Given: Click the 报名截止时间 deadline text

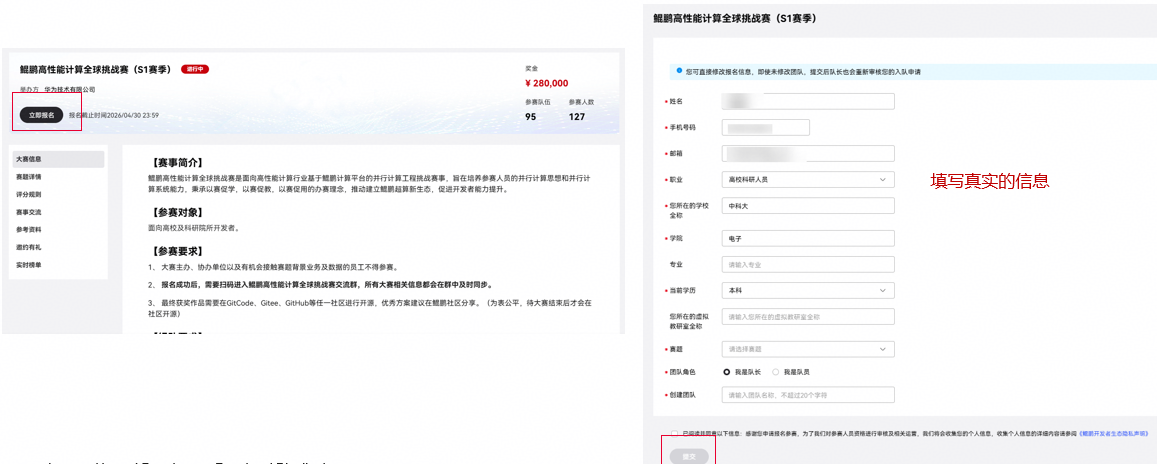Looking at the screenshot, I should coord(114,116).
